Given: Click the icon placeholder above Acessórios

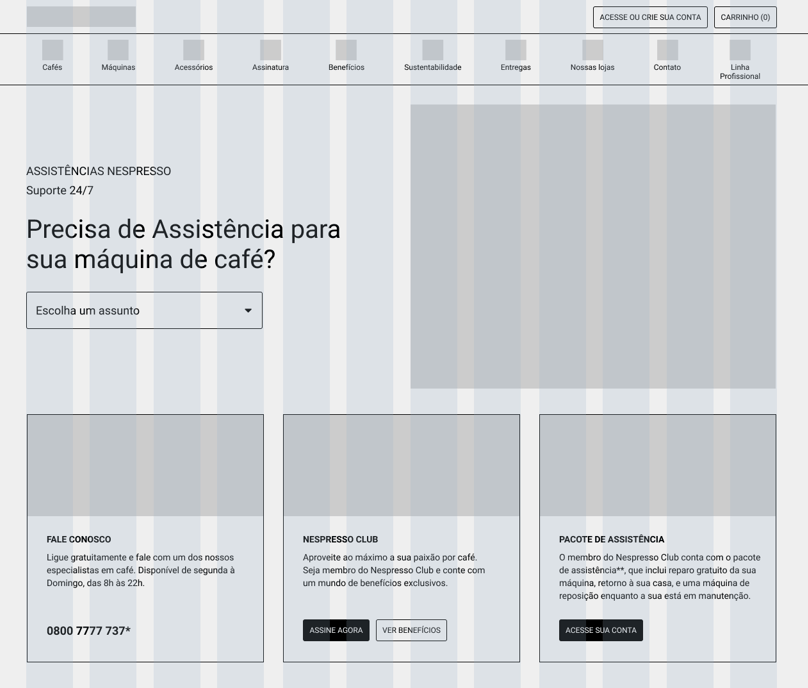Looking at the screenshot, I should tap(194, 50).
